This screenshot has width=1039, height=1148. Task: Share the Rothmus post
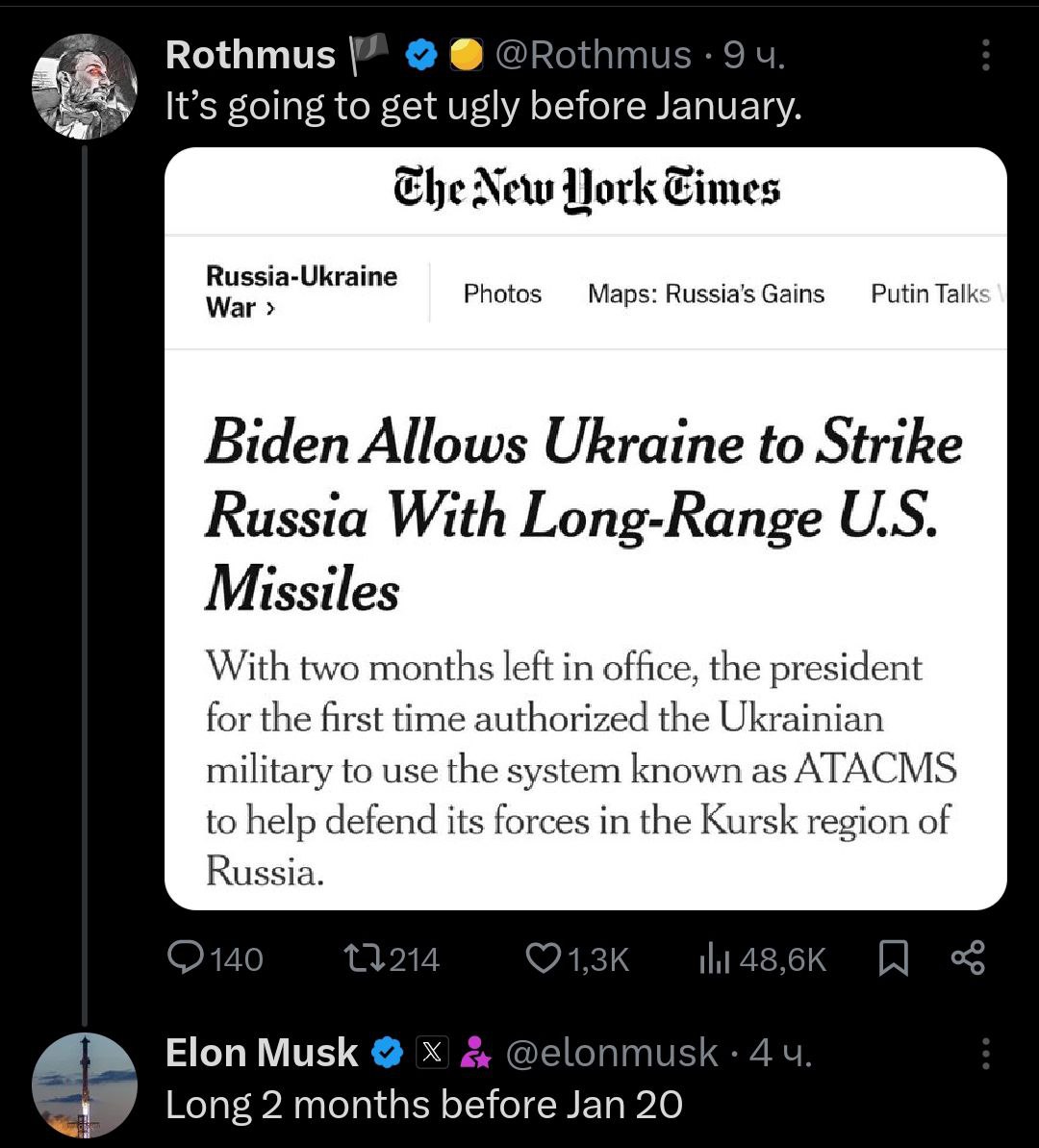(967, 957)
